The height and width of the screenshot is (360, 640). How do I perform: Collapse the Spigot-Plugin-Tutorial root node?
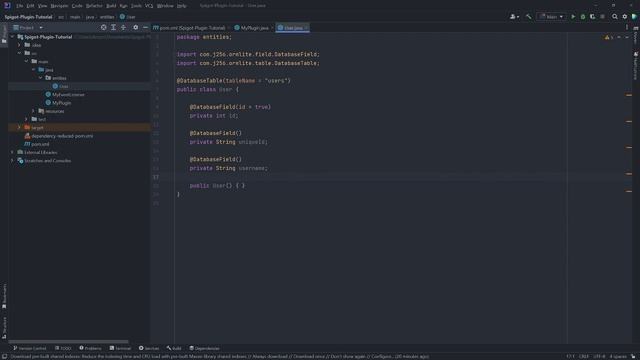pyautogui.click(x=12, y=37)
